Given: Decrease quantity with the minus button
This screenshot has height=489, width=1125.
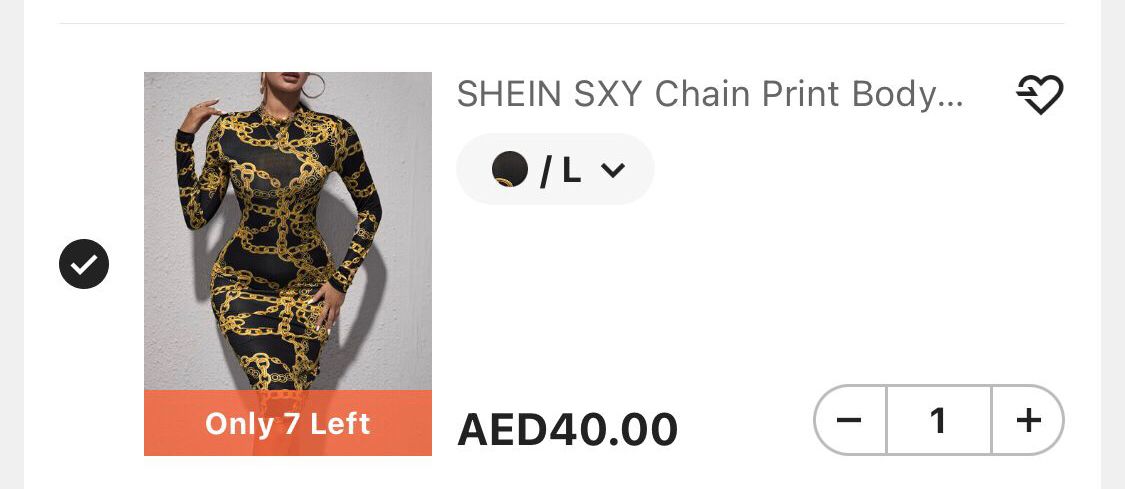Looking at the screenshot, I should [849, 420].
